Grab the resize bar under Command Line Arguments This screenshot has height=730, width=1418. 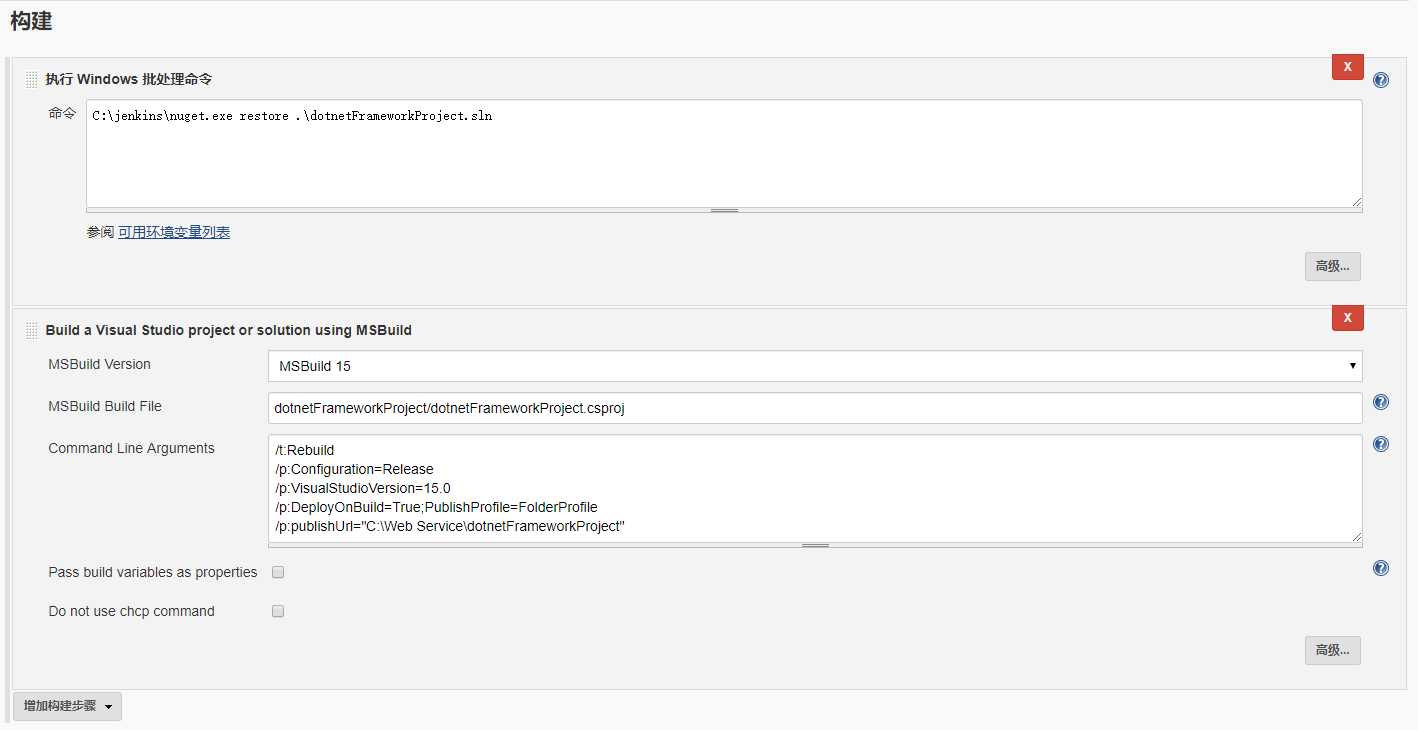pyautogui.click(x=815, y=546)
